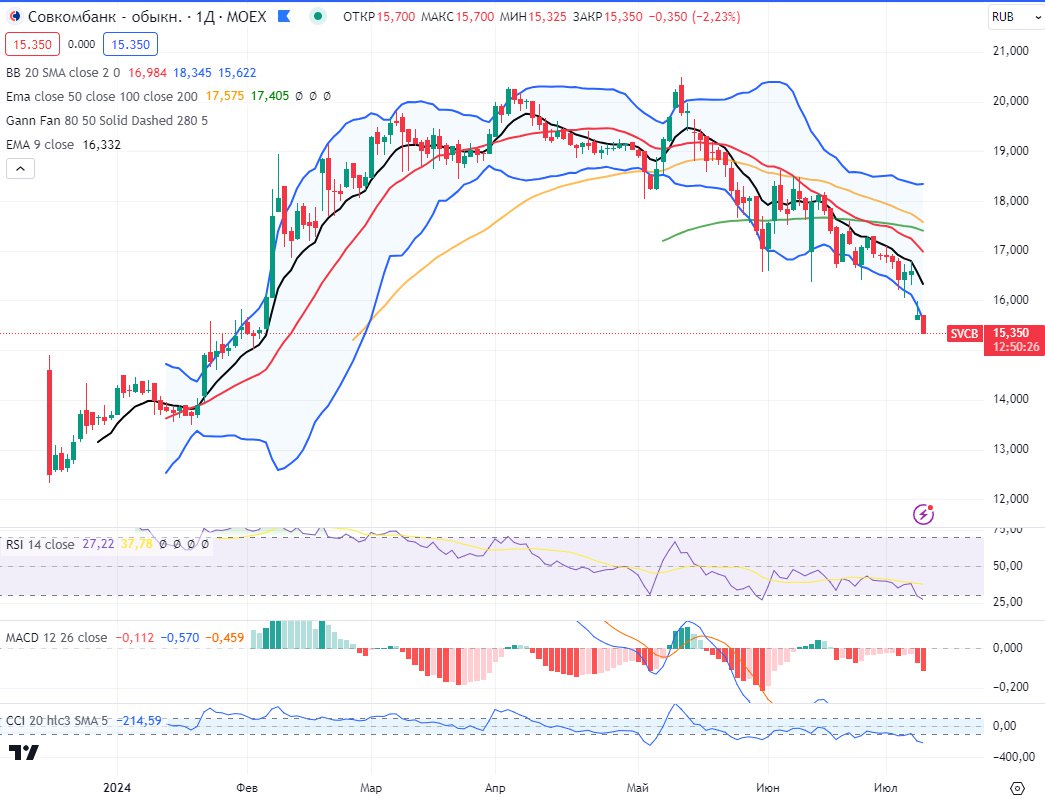This screenshot has width=1045, height=799.
Task: Click the RSI value 27,22
Action: [98, 544]
